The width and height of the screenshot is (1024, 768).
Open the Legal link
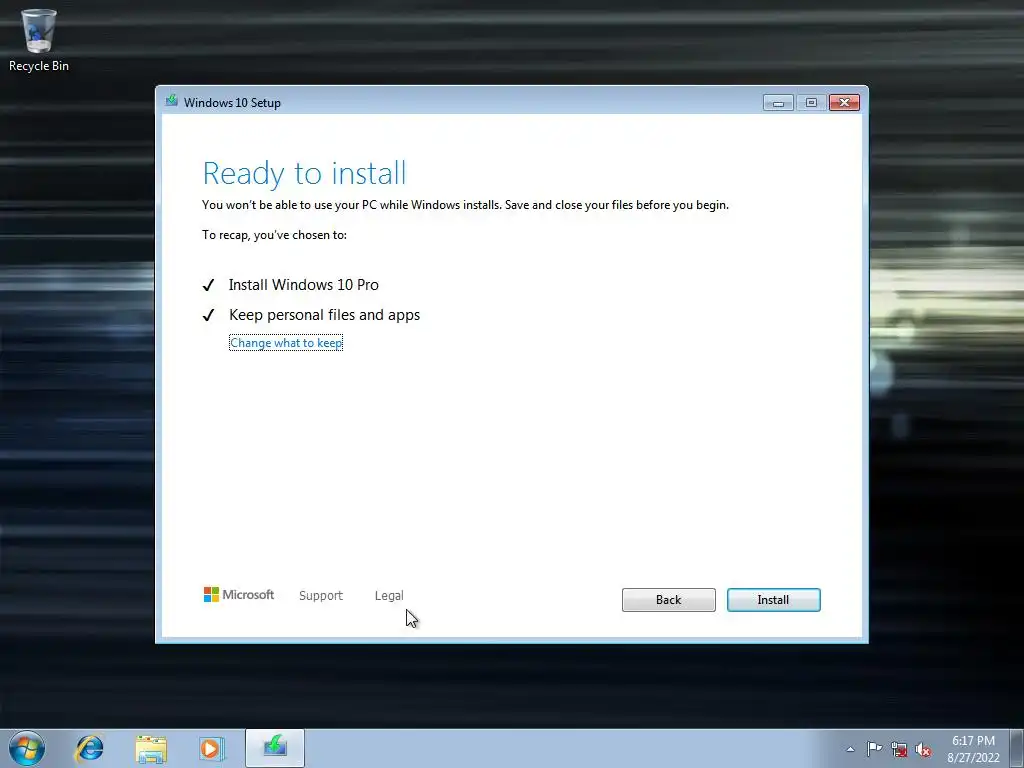point(389,596)
